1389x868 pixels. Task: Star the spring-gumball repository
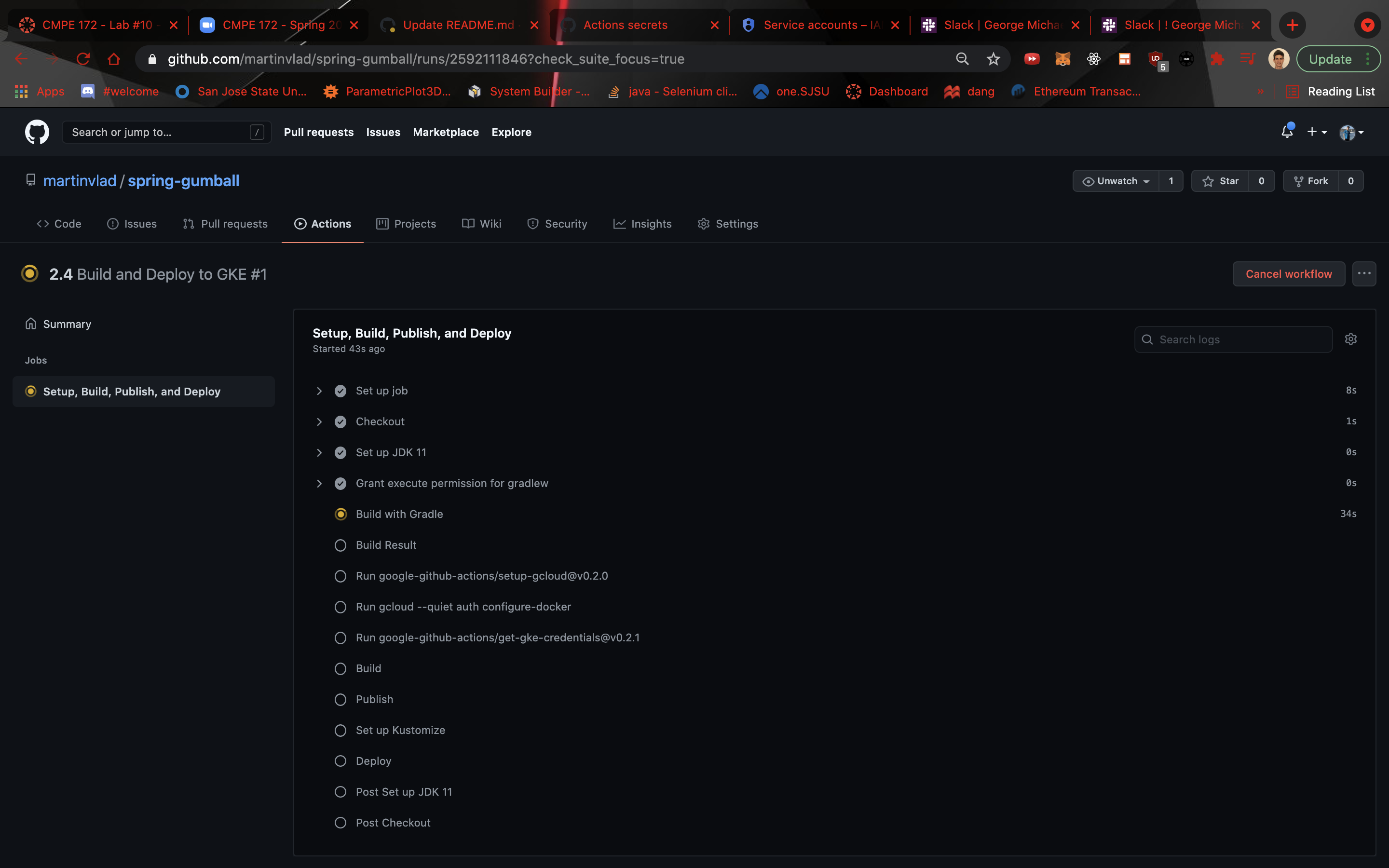pos(1220,181)
